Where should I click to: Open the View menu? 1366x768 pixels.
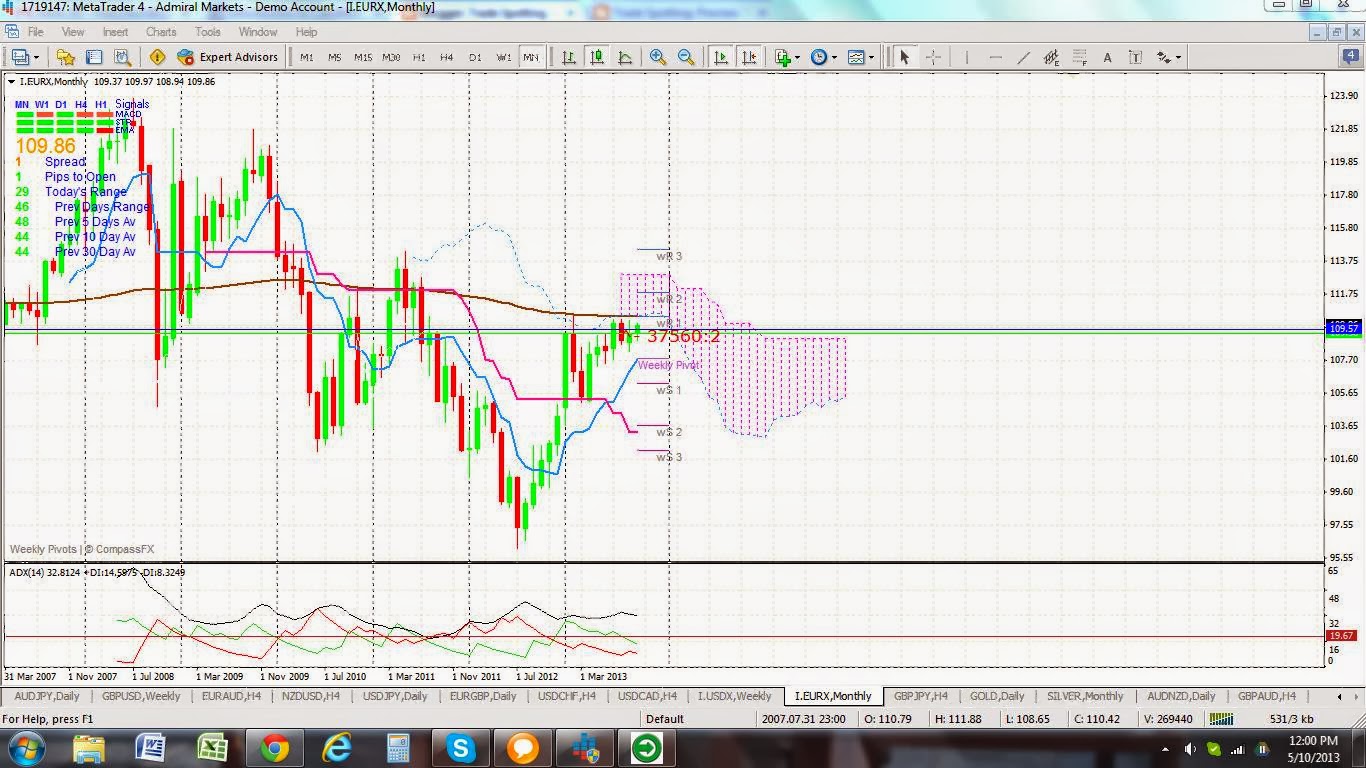(x=73, y=32)
